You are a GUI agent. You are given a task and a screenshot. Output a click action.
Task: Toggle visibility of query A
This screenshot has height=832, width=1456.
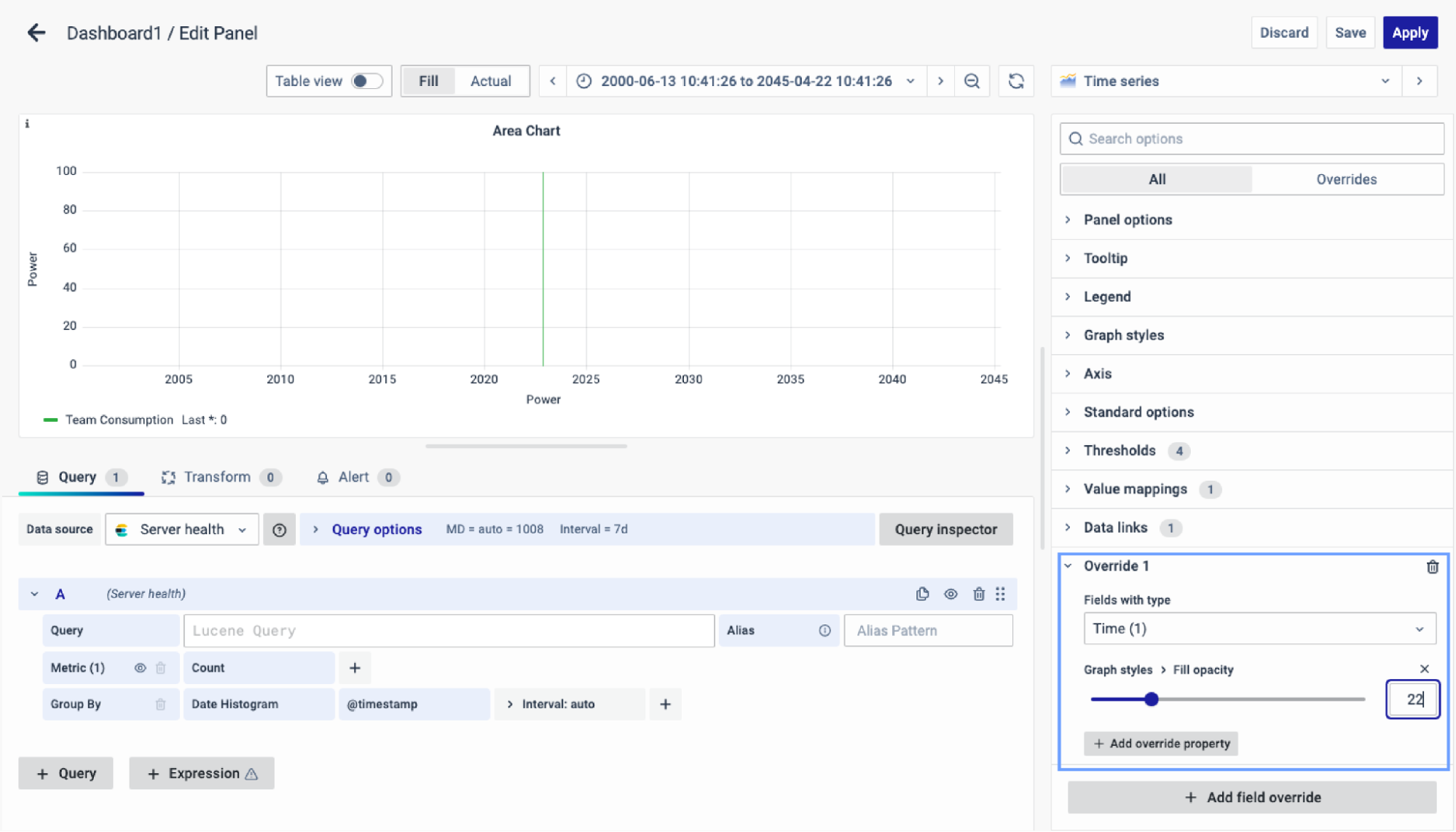pos(951,594)
